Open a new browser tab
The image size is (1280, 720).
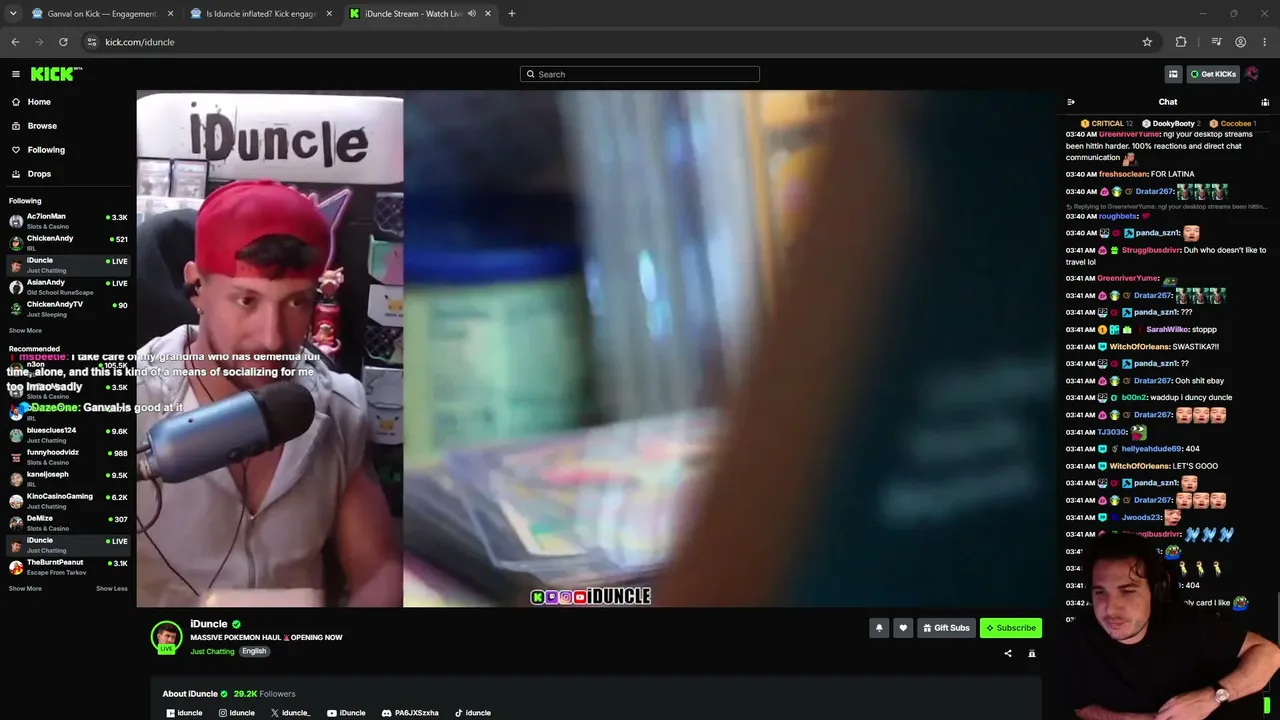[512, 14]
